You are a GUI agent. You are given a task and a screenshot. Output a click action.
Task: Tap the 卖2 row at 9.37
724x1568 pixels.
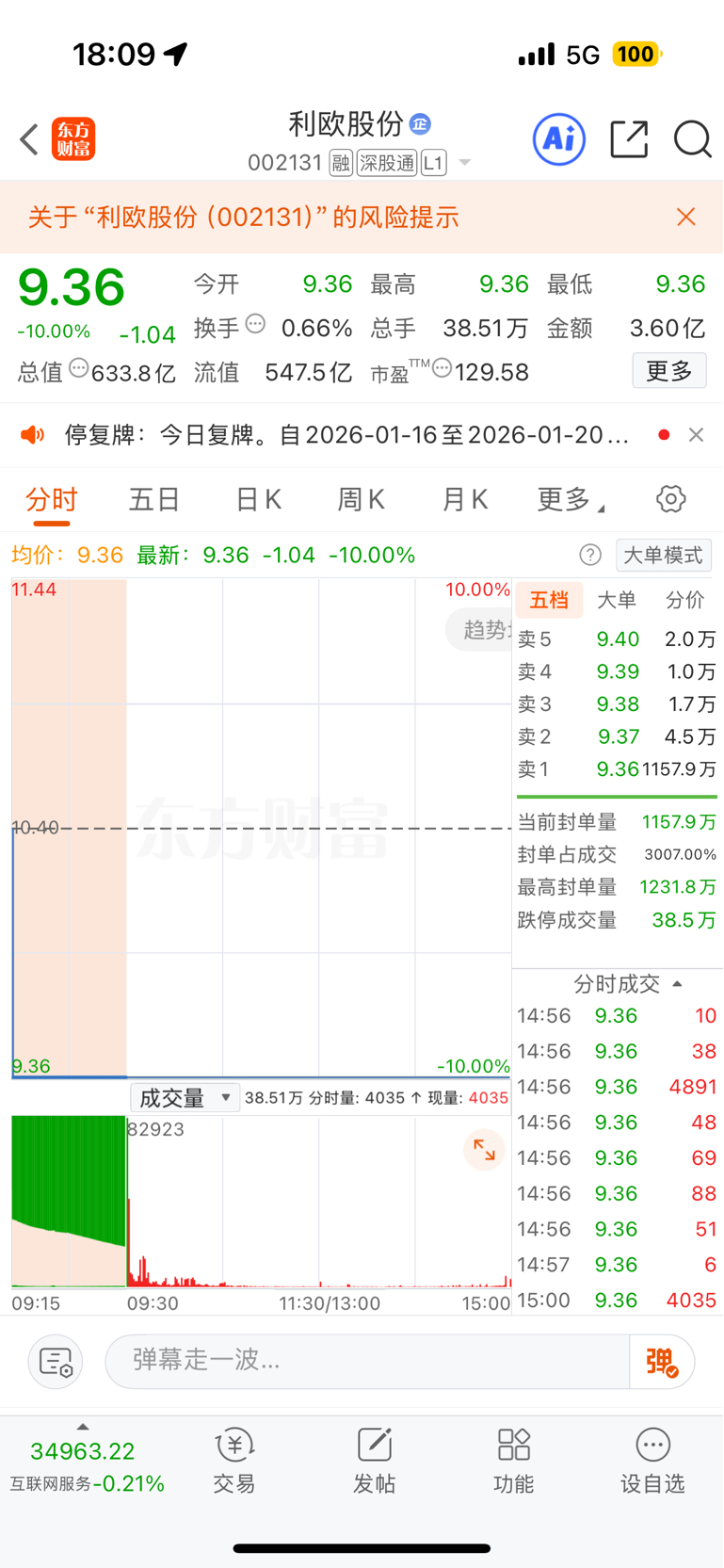[x=617, y=736]
